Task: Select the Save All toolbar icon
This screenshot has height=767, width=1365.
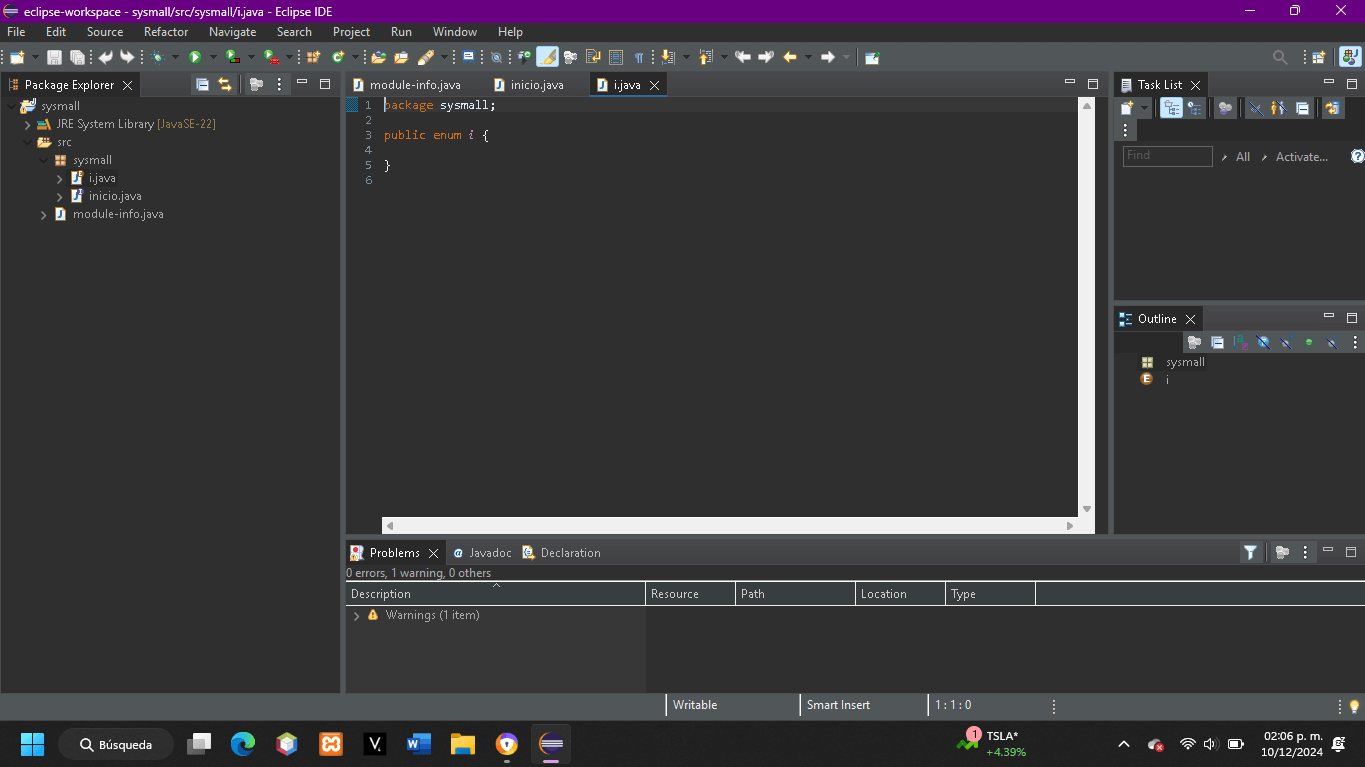Action: point(77,57)
